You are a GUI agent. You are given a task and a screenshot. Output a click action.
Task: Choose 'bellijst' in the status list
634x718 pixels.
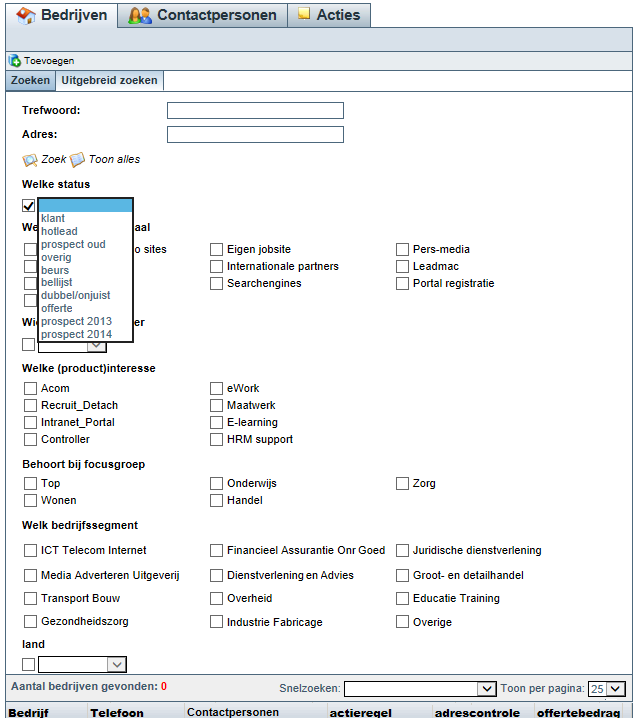click(86, 283)
